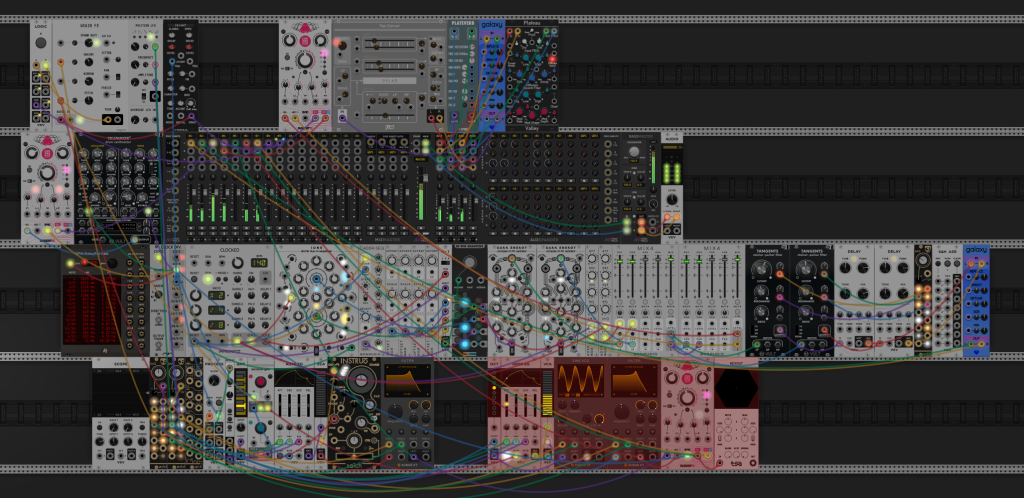Click the large round LOGIC module button
Viewport: 1024px width, 498px height.
(40, 43)
